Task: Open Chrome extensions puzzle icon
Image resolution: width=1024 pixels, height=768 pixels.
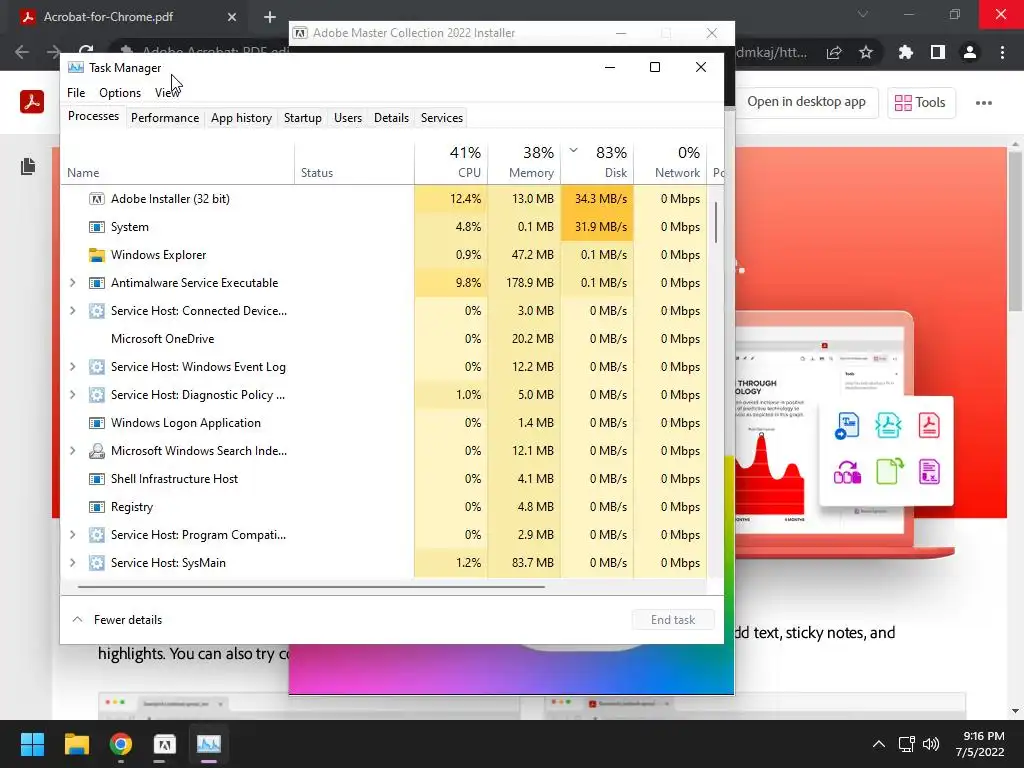Action: [905, 52]
